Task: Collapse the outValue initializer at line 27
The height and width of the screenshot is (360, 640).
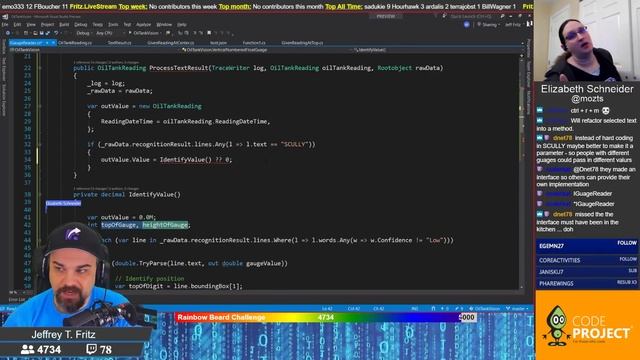Action: [x=40, y=106]
